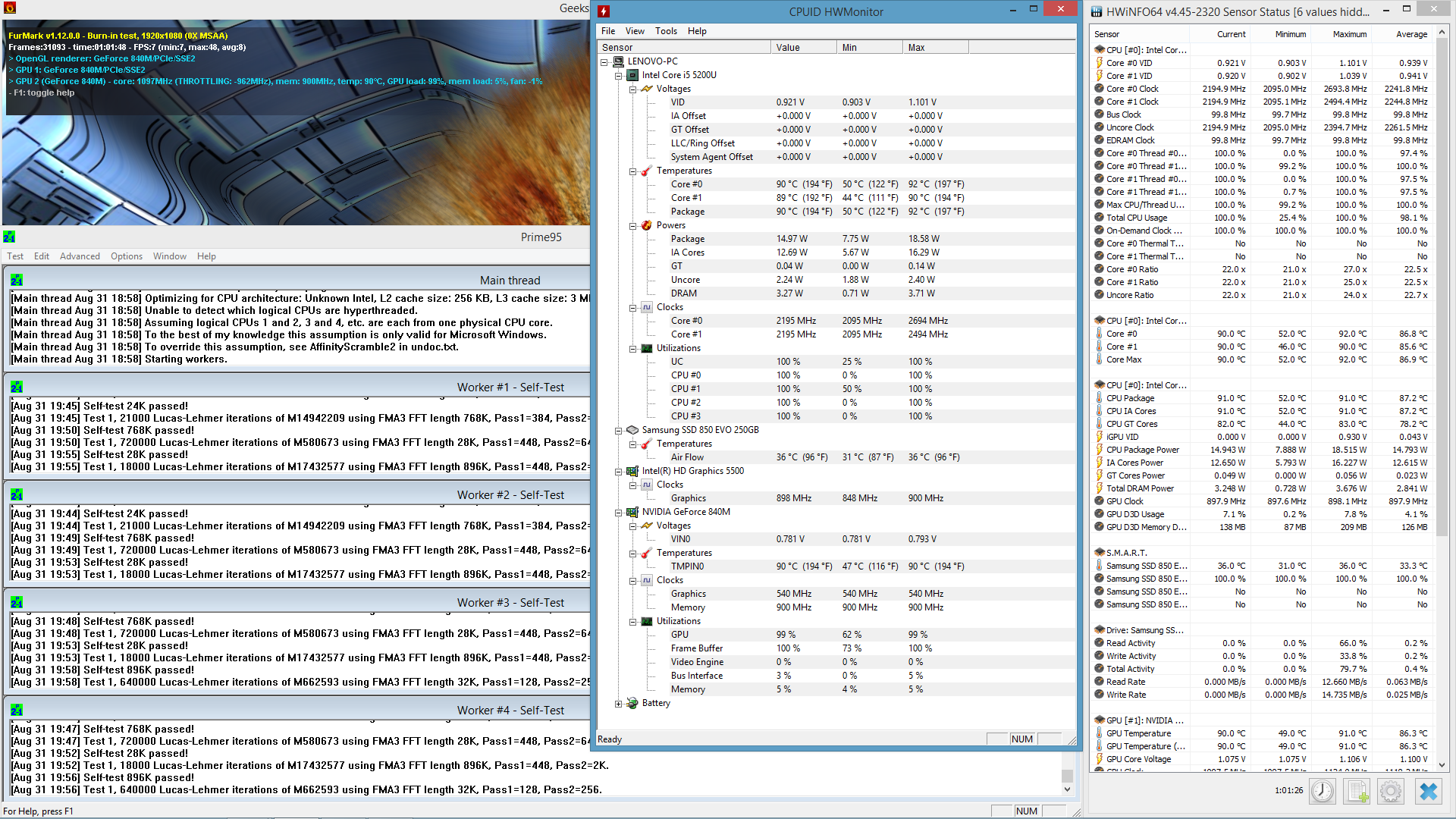
Task: Open HWMonitor Tools menu
Action: tap(666, 31)
